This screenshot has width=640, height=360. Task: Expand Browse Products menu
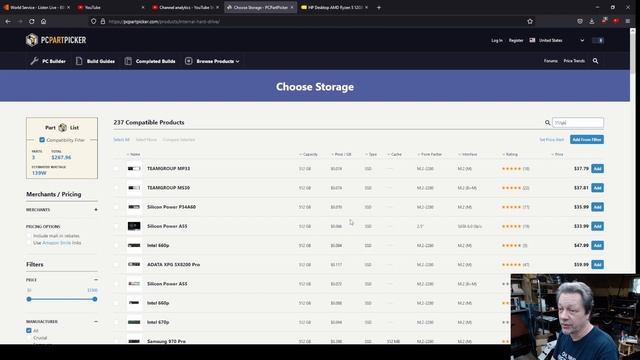pos(212,61)
